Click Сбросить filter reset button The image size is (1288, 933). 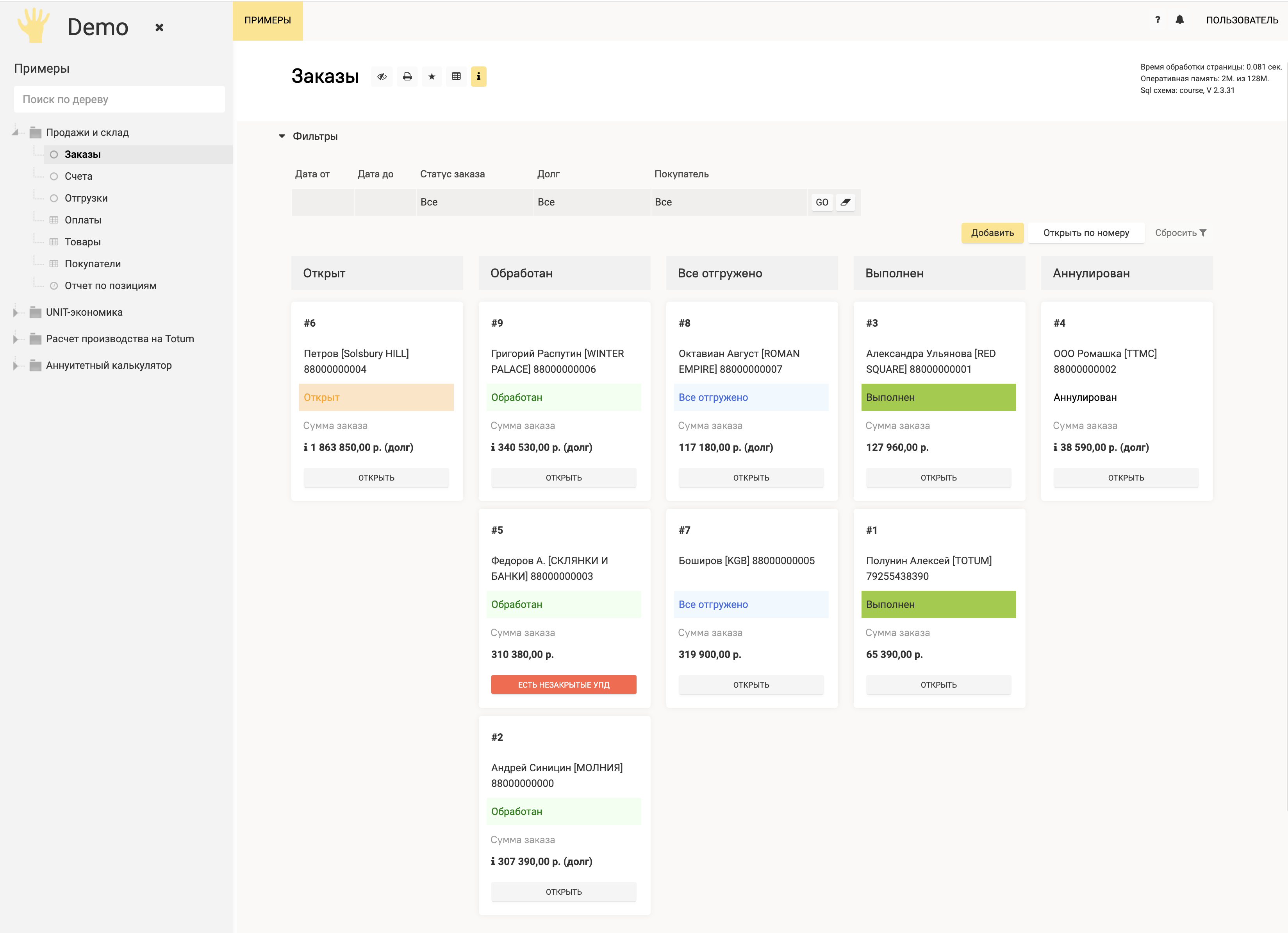point(1180,233)
